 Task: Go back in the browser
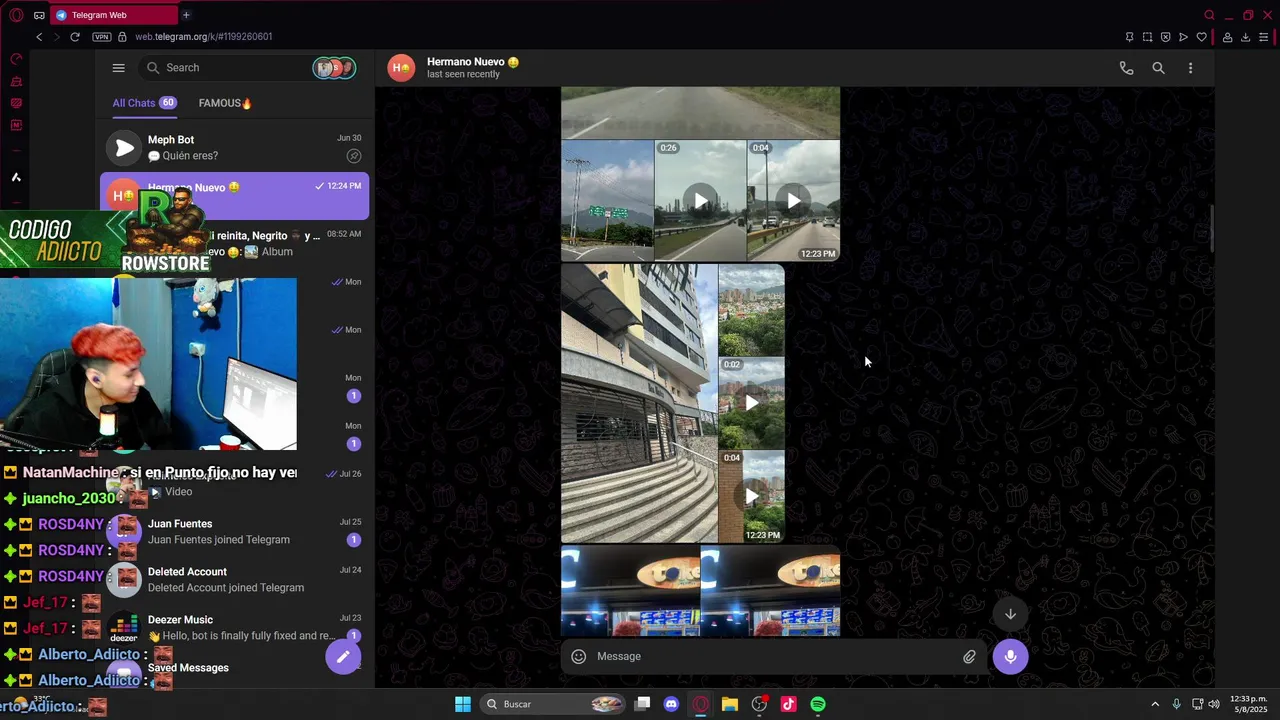point(39,37)
